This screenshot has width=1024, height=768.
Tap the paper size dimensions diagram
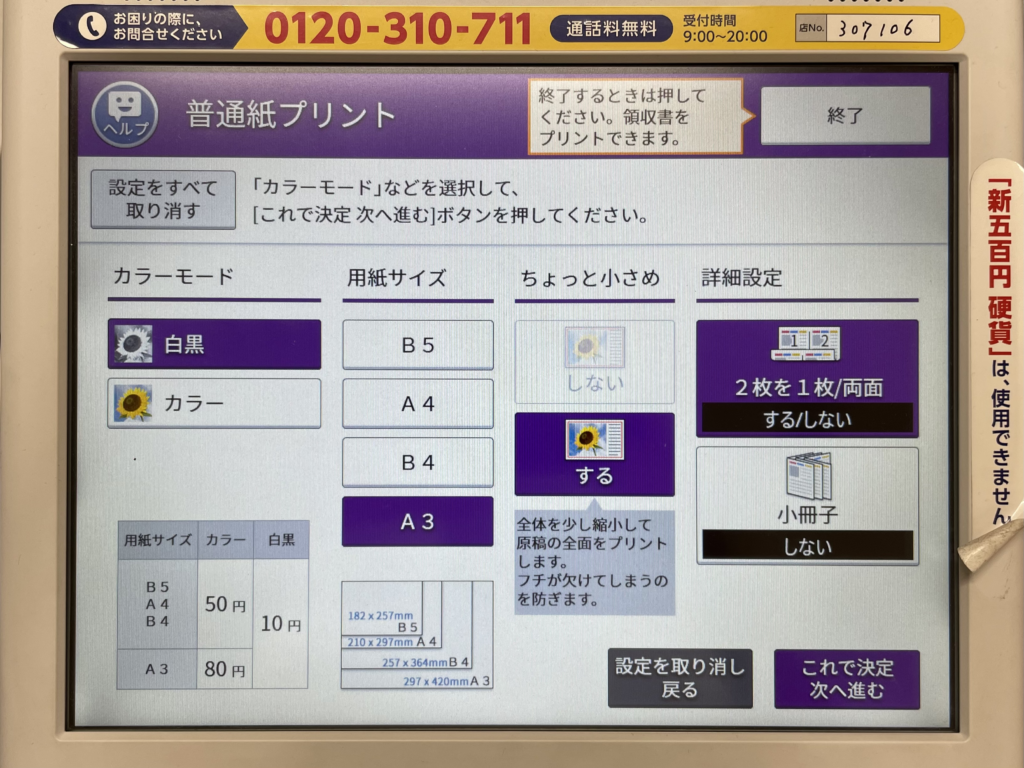point(416,635)
